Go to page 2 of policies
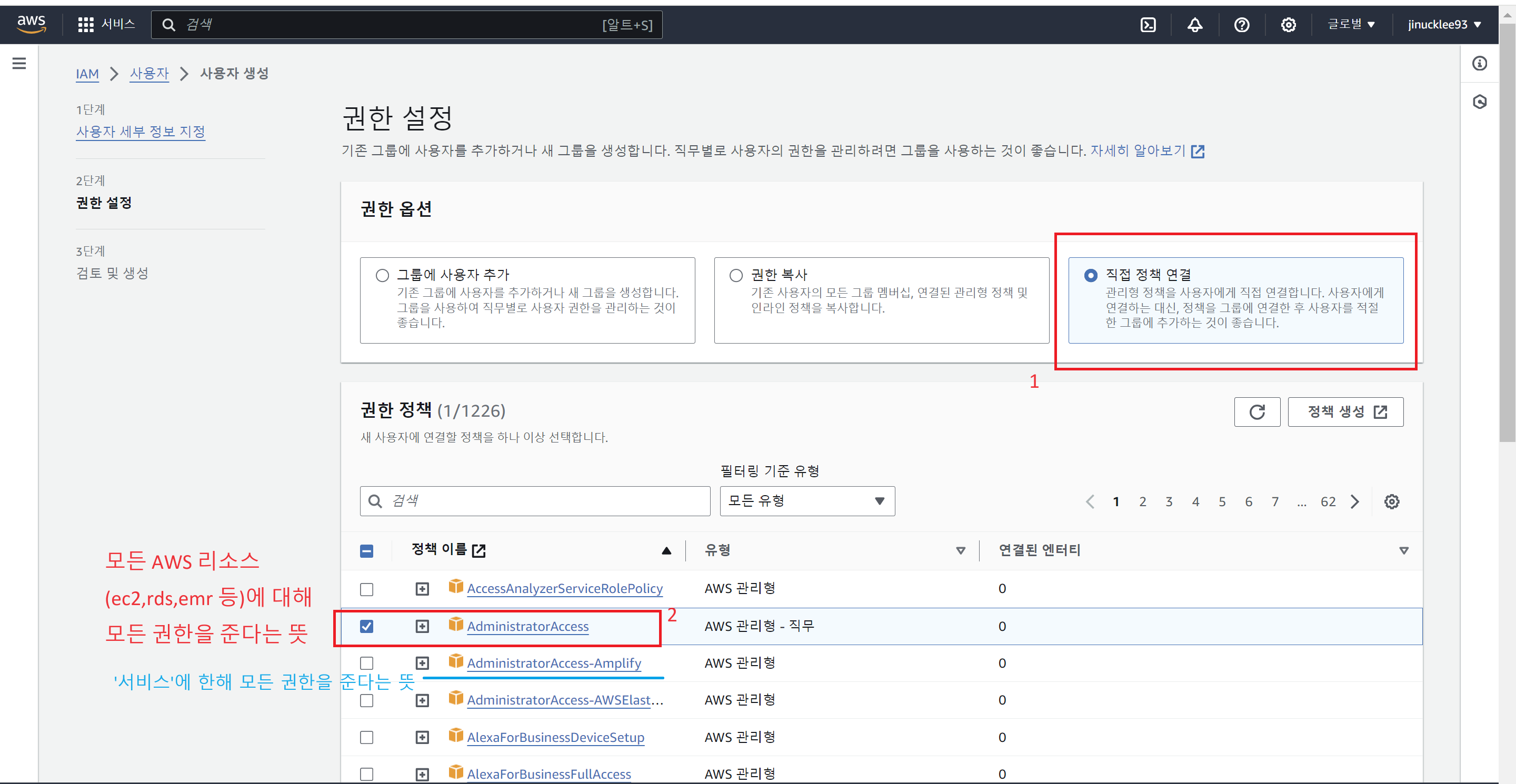 coord(1142,501)
